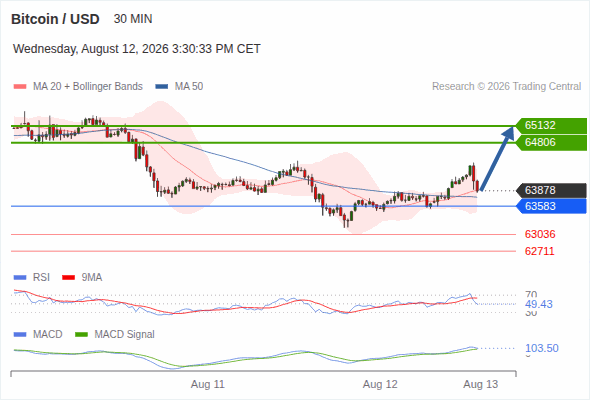590x400 pixels.
Task: Click the 63036 red support label
Action: [x=540, y=234]
